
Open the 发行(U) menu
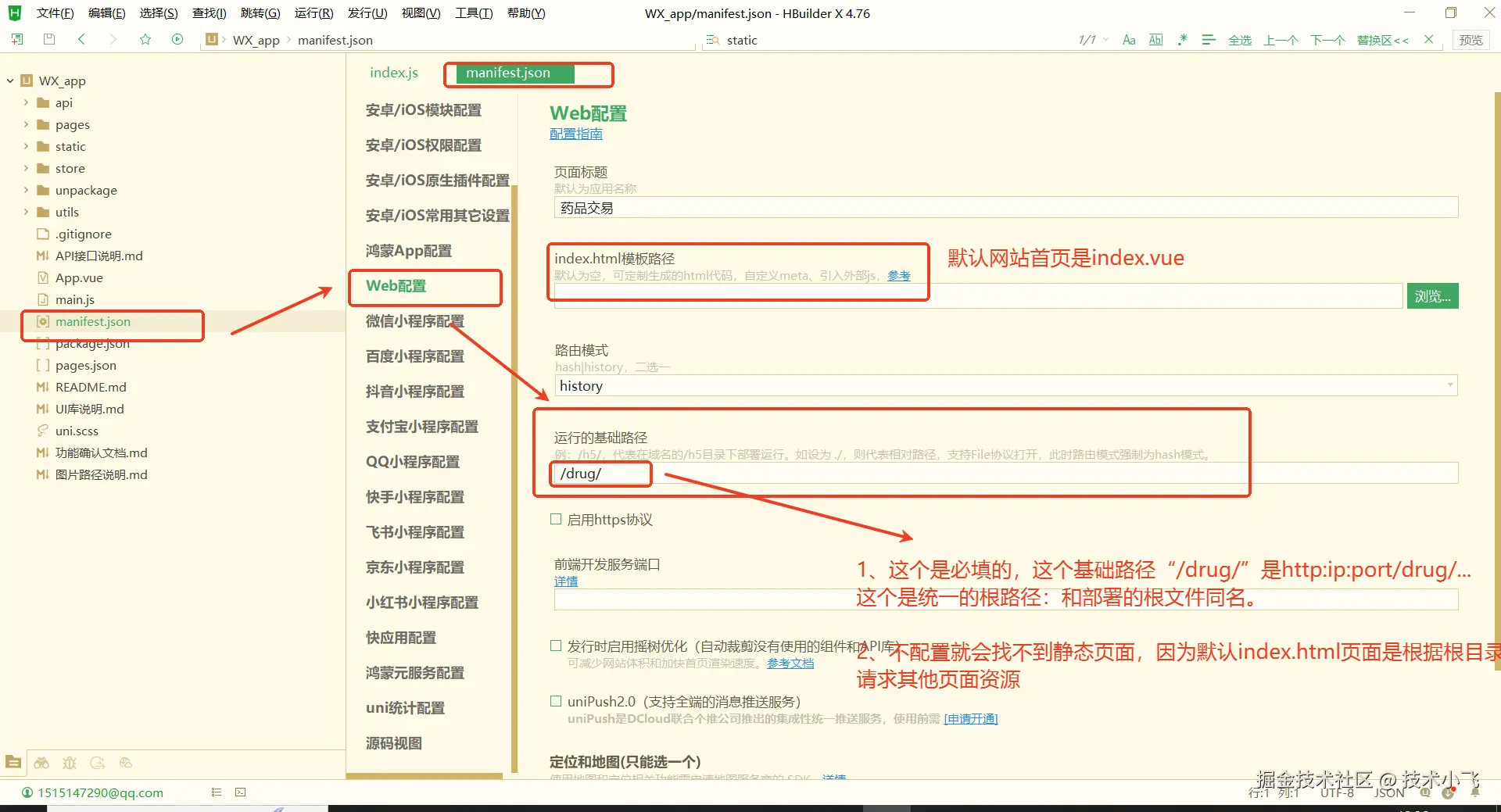(367, 13)
